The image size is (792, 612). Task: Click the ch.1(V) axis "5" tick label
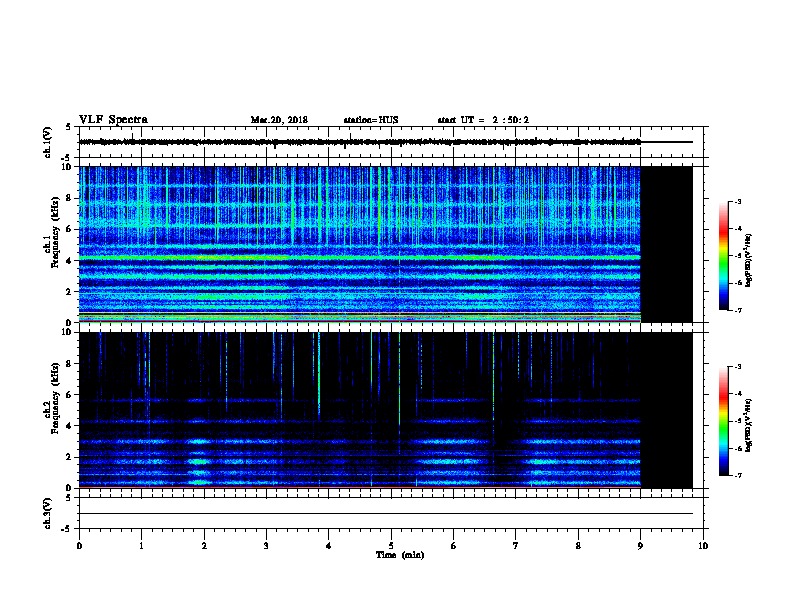coord(68,127)
